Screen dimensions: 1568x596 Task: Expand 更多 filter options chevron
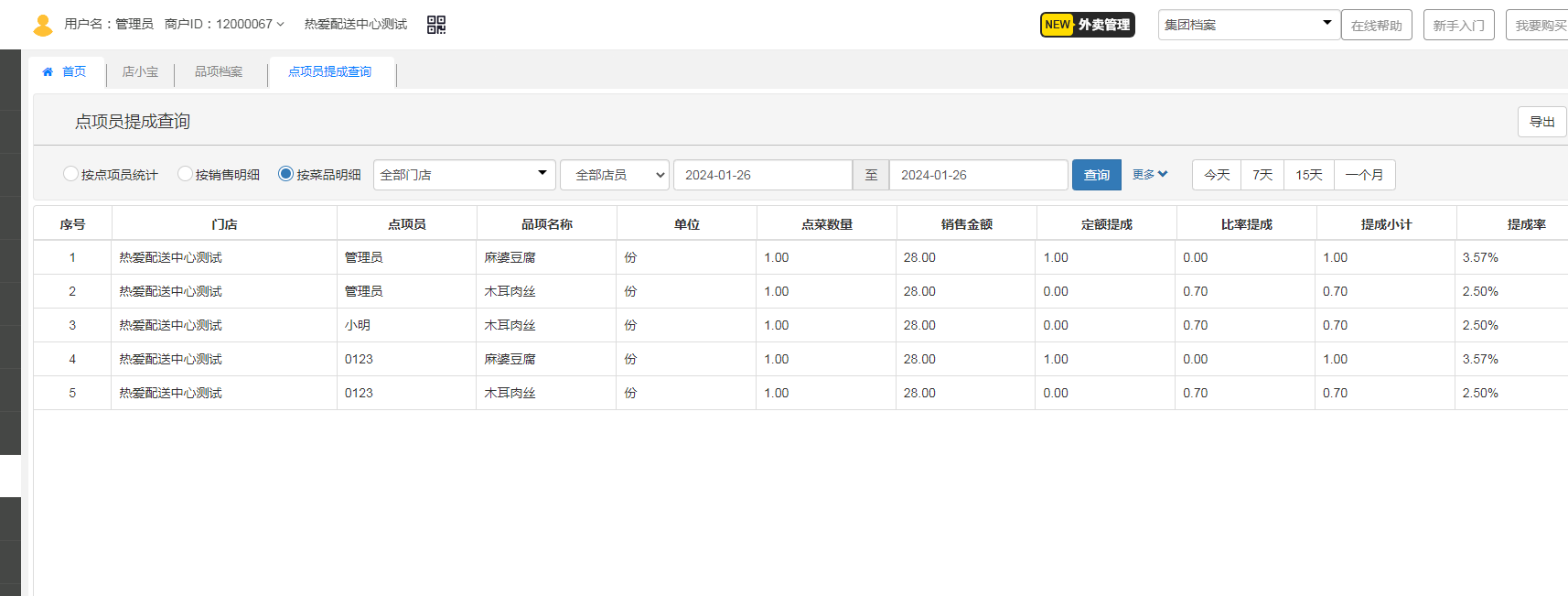(x=1150, y=174)
